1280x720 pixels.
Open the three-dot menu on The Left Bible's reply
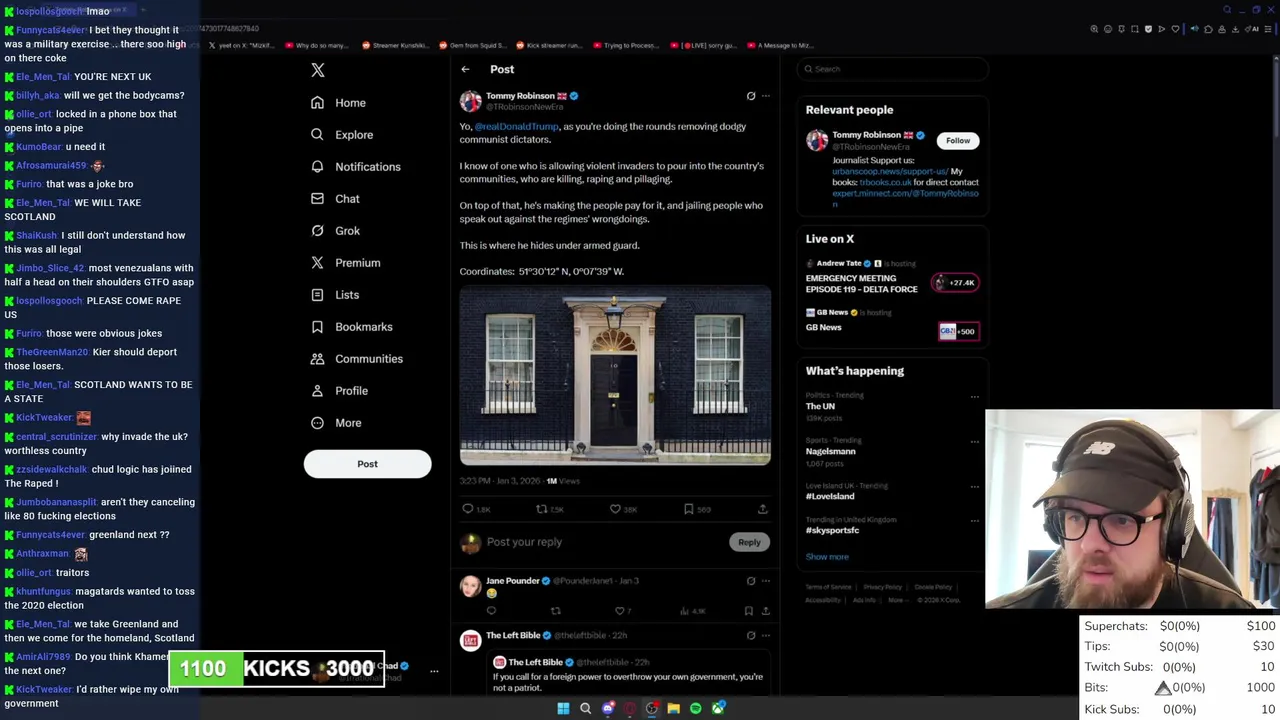click(x=766, y=635)
